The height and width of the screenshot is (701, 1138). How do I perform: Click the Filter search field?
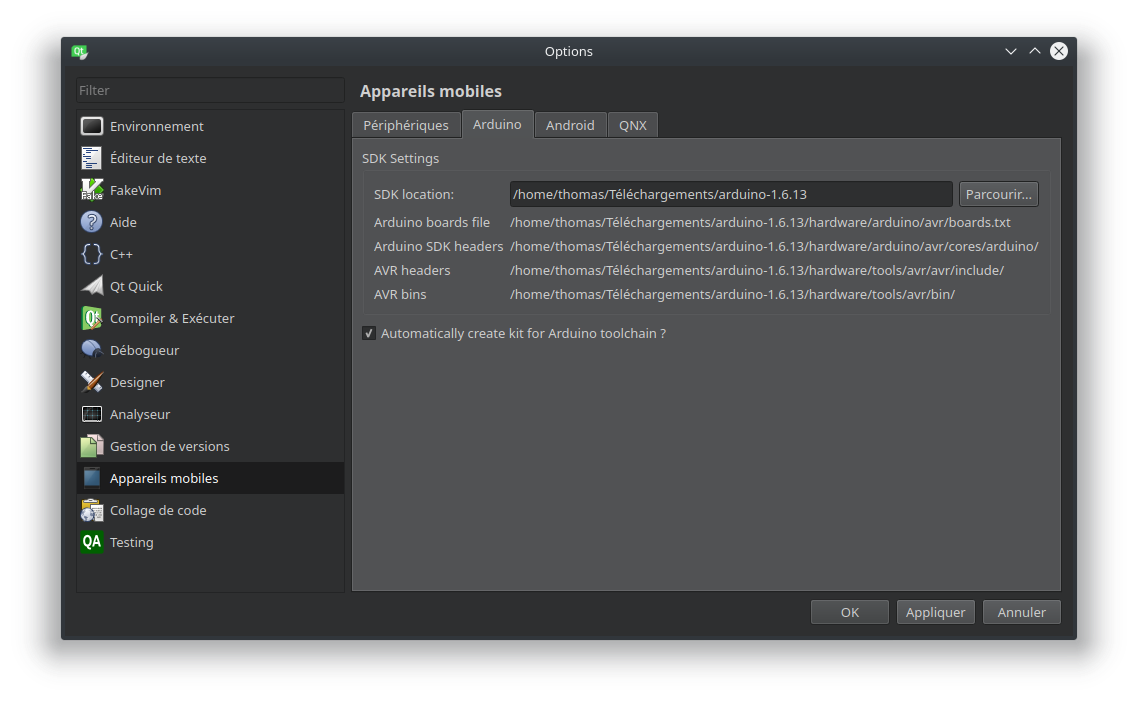coord(210,90)
